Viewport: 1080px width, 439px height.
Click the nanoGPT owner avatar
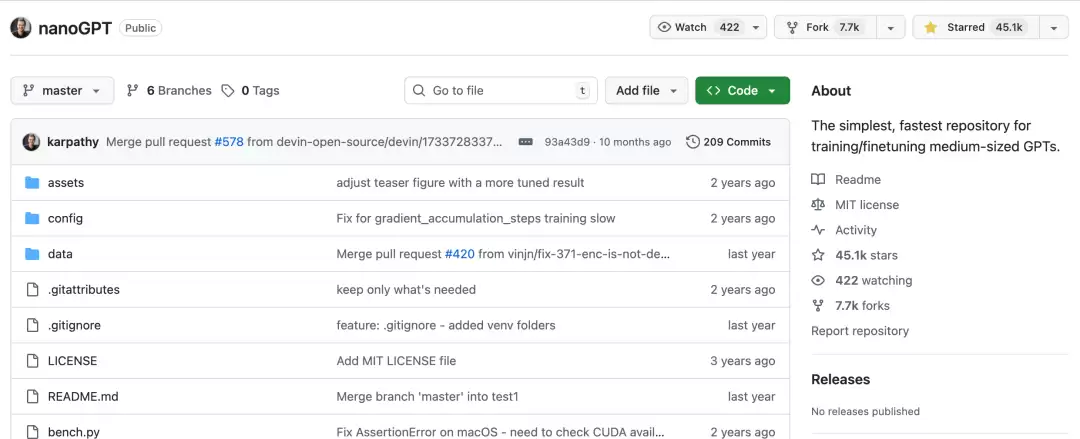[x=21, y=28]
